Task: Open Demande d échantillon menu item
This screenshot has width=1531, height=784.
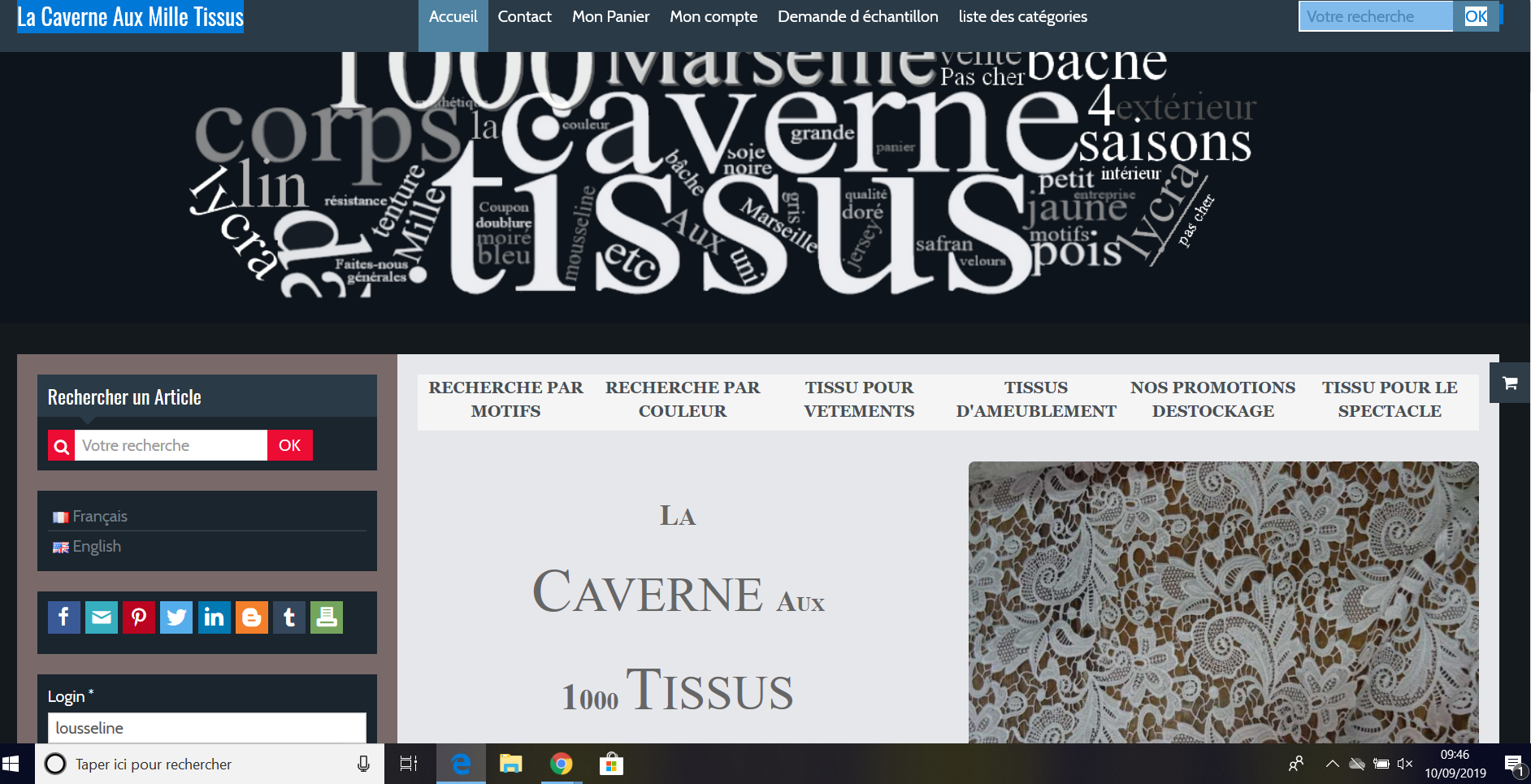Action: [858, 17]
